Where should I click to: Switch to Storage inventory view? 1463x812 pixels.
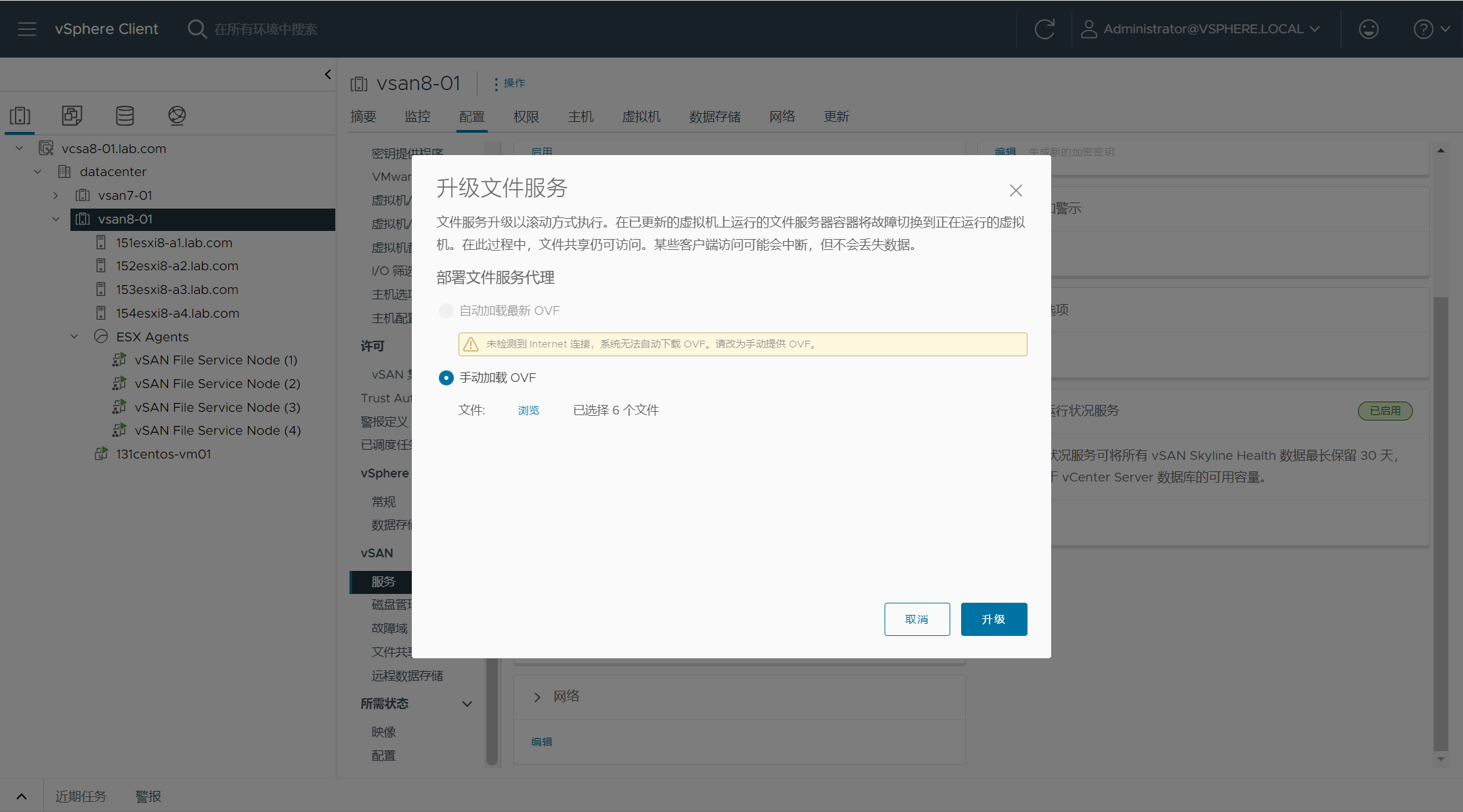coord(125,116)
